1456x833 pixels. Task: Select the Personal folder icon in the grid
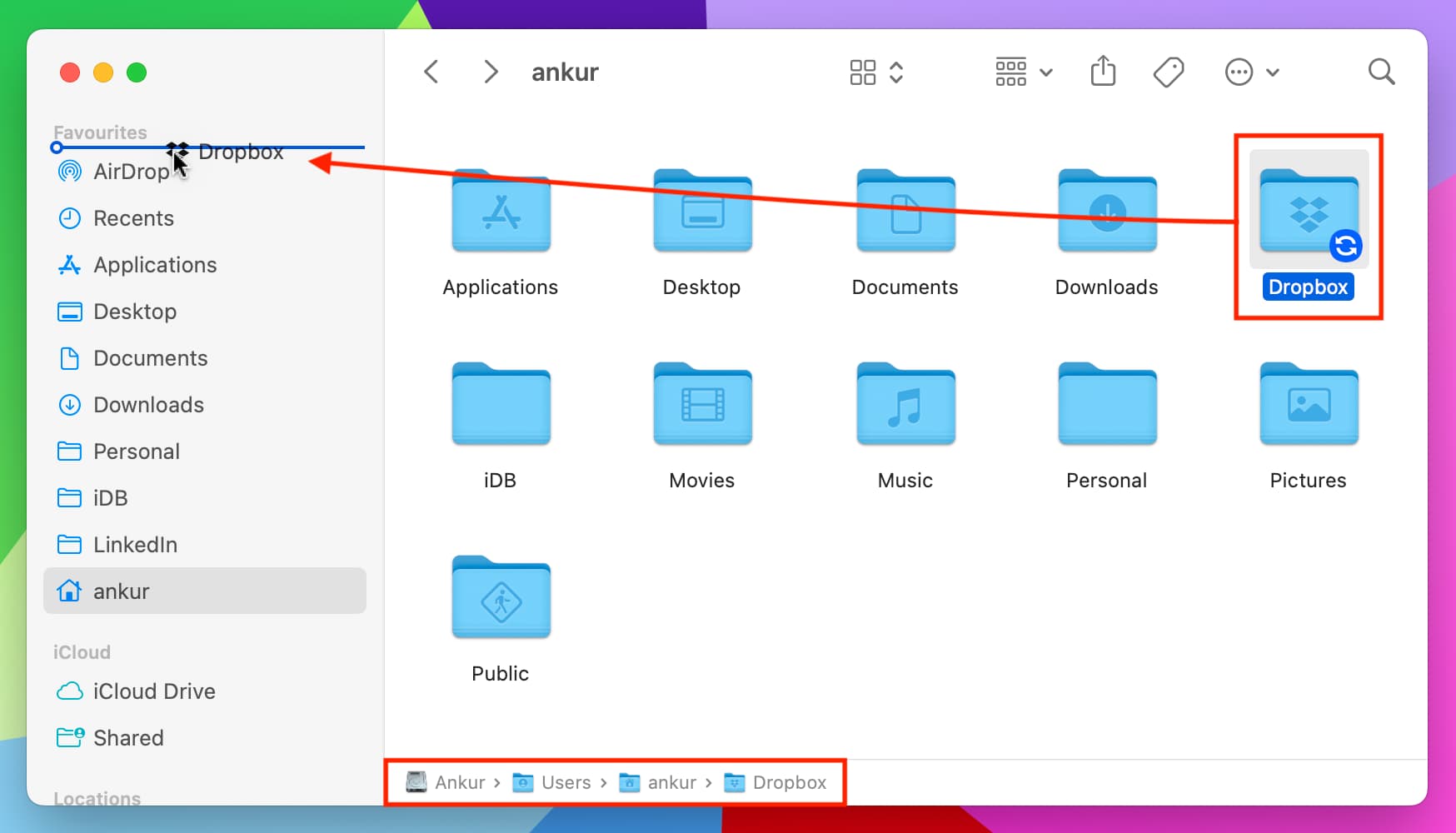click(1107, 403)
